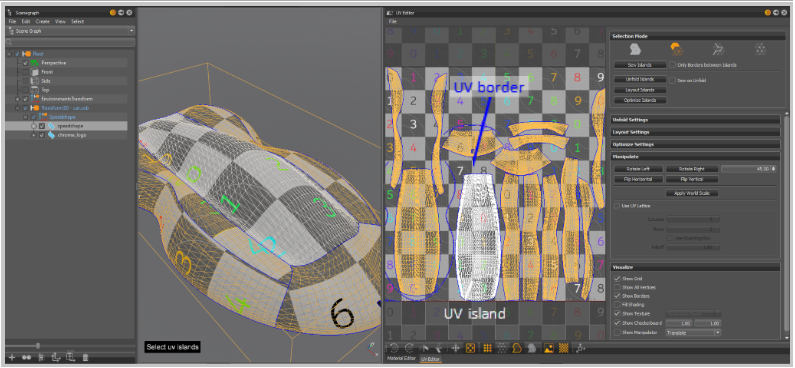Open the Scene Graph dropdown
This screenshot has height=368, width=795.
[70, 31]
